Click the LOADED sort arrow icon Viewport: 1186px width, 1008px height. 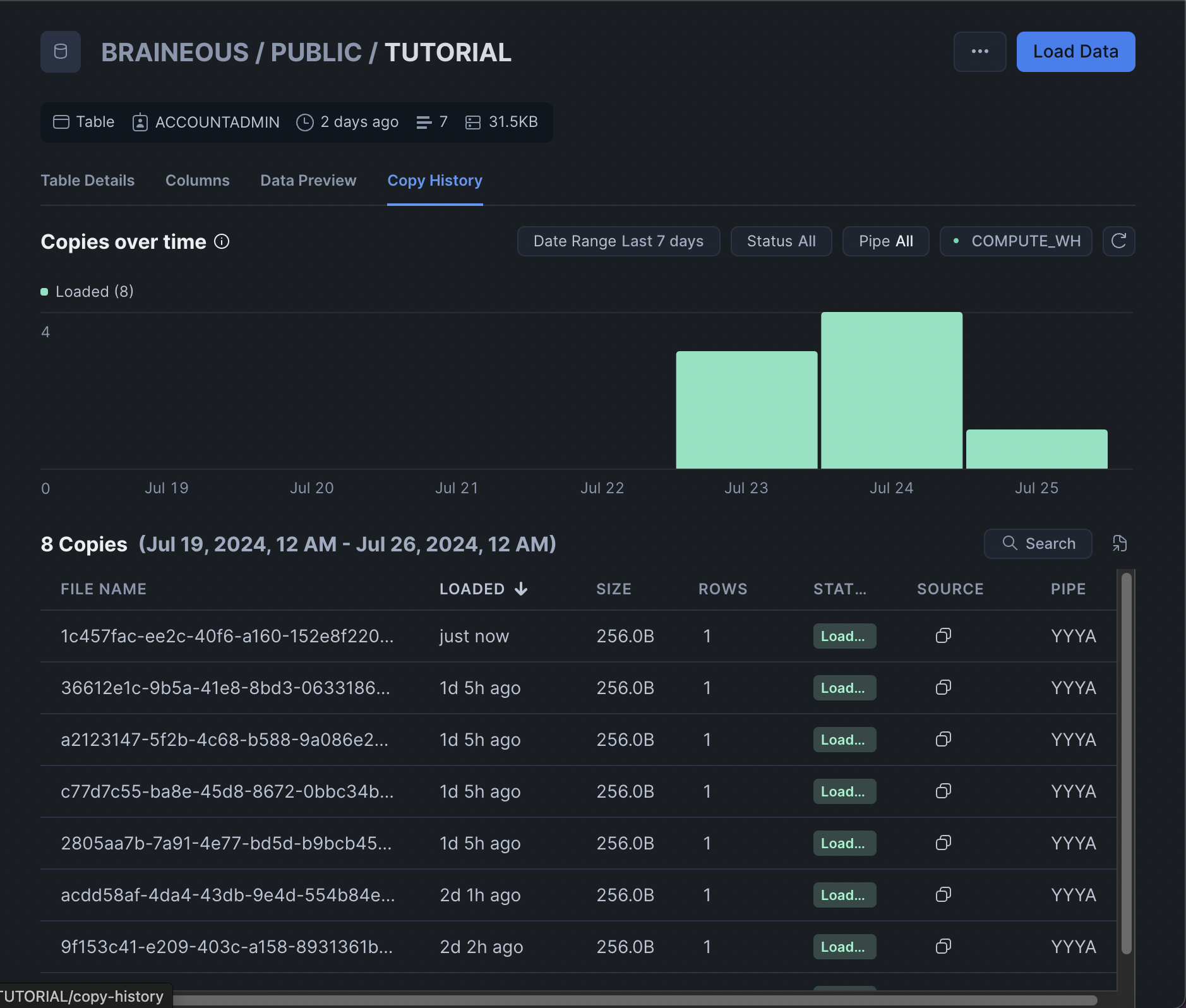point(521,589)
